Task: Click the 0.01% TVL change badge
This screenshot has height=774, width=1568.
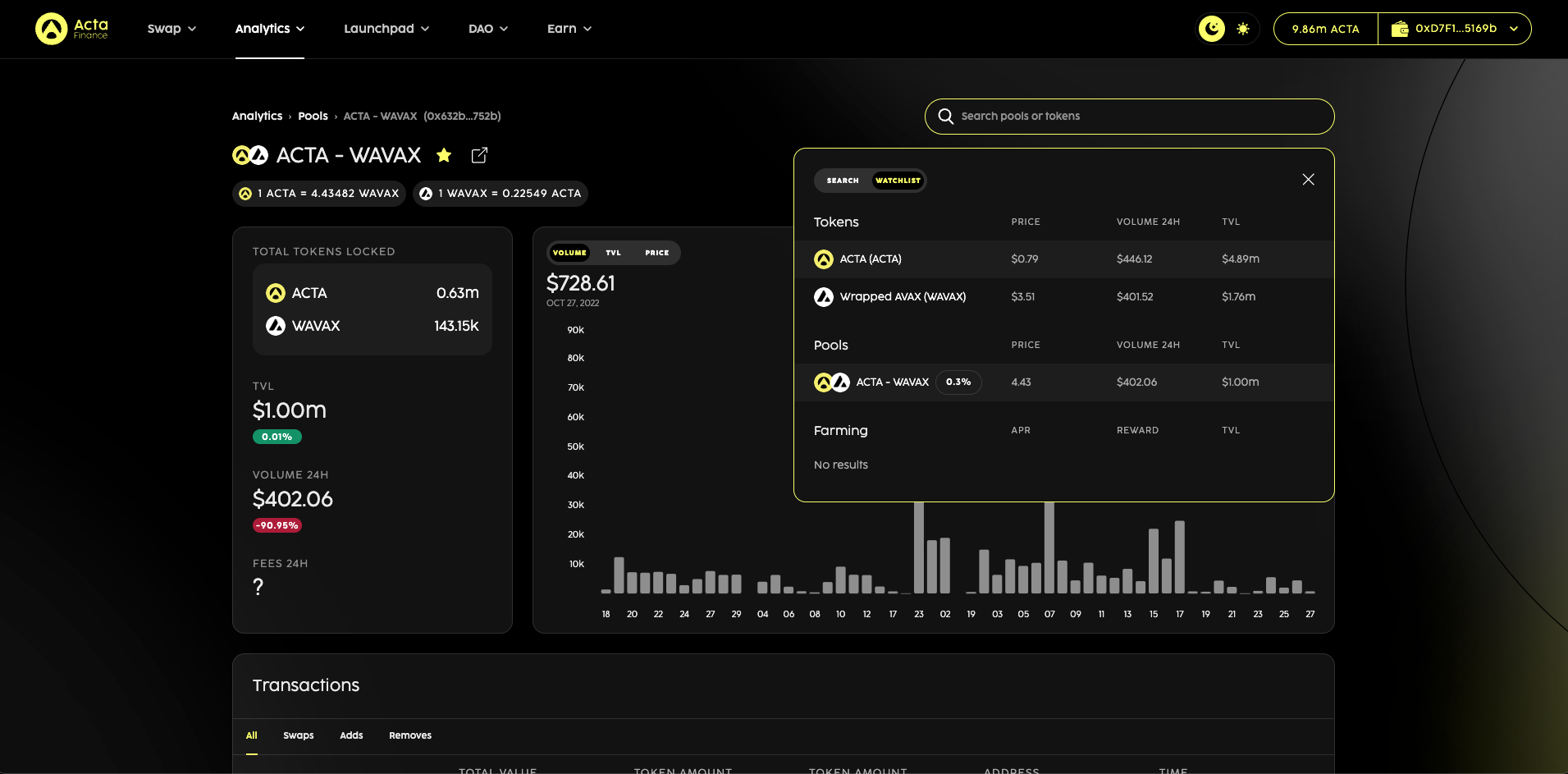Action: tap(277, 437)
